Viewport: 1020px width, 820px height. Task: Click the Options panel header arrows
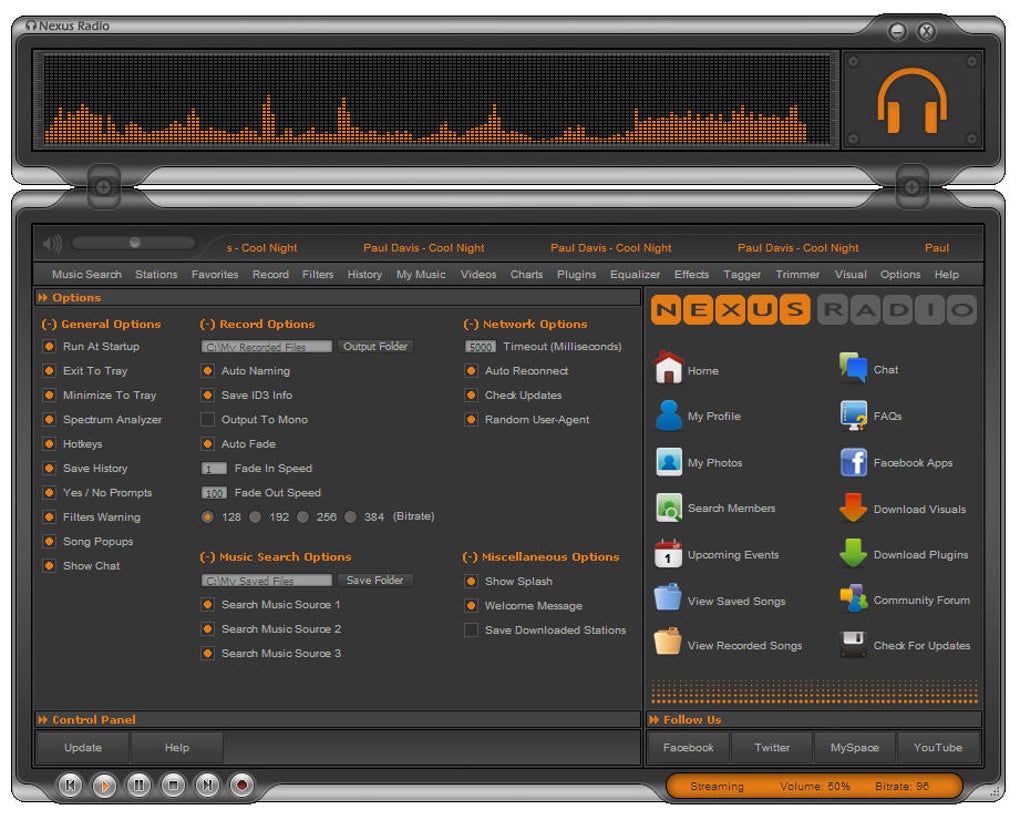tap(43, 297)
